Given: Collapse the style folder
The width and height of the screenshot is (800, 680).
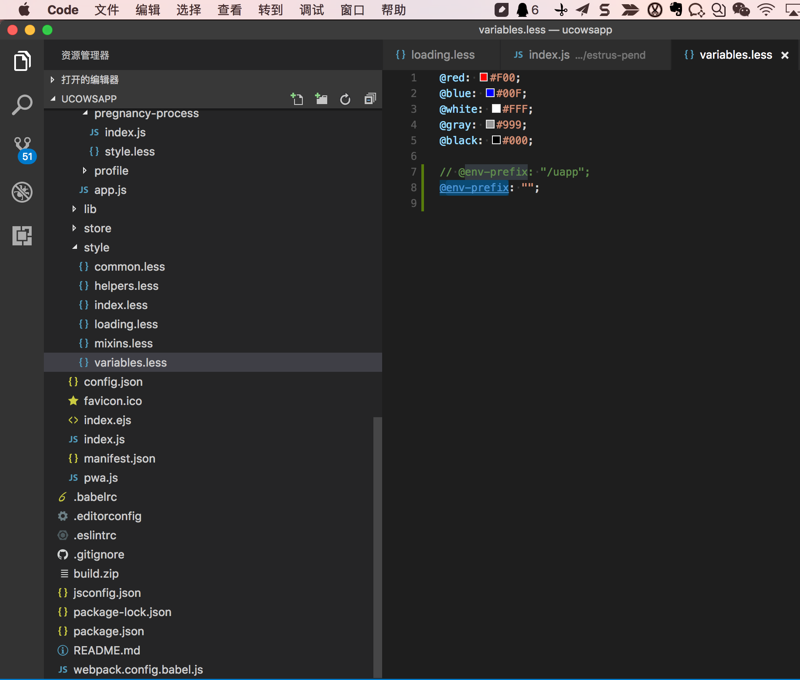Looking at the screenshot, I should click(x=96, y=248).
